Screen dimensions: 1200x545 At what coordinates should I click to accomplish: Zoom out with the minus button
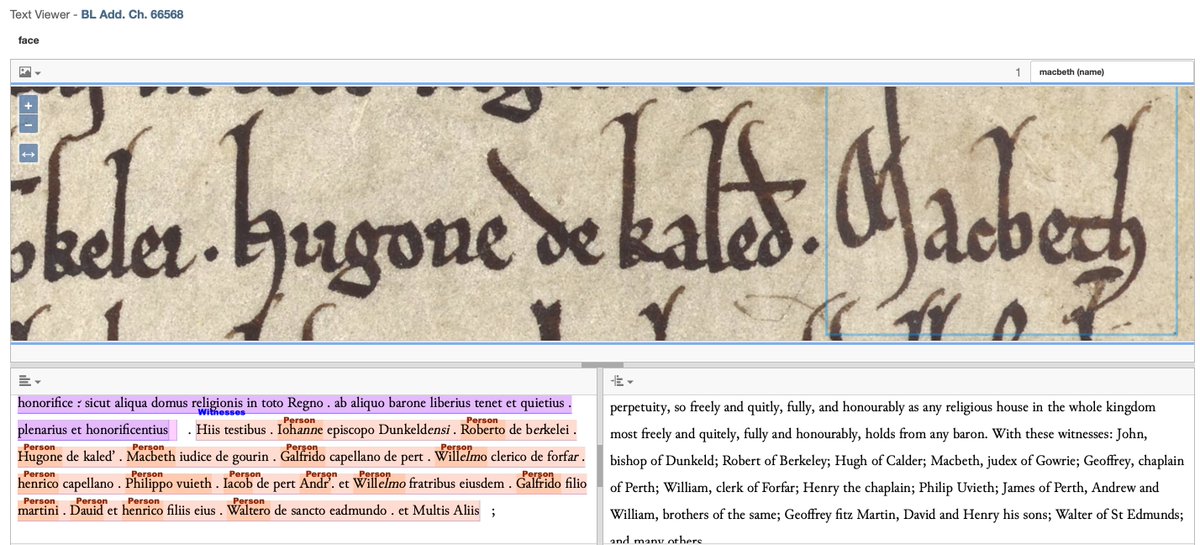pos(28,124)
